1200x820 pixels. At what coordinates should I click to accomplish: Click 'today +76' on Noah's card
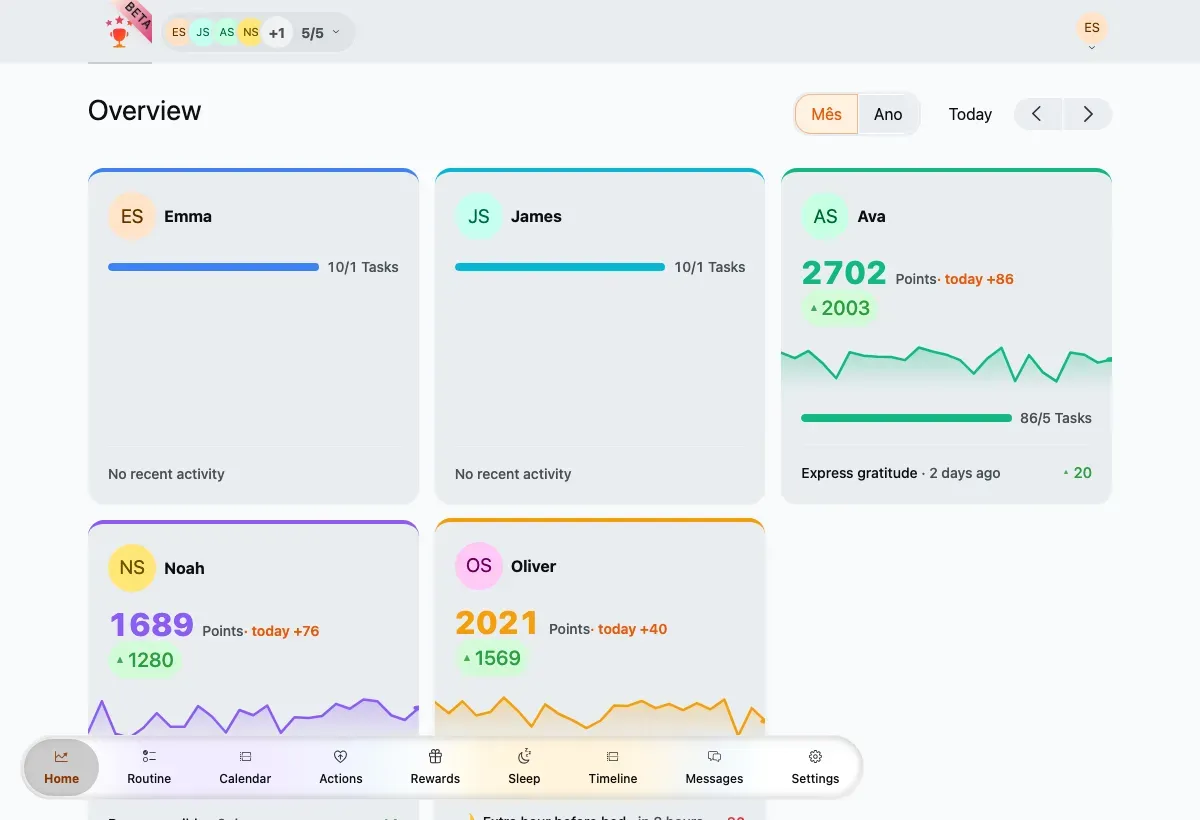(x=285, y=631)
